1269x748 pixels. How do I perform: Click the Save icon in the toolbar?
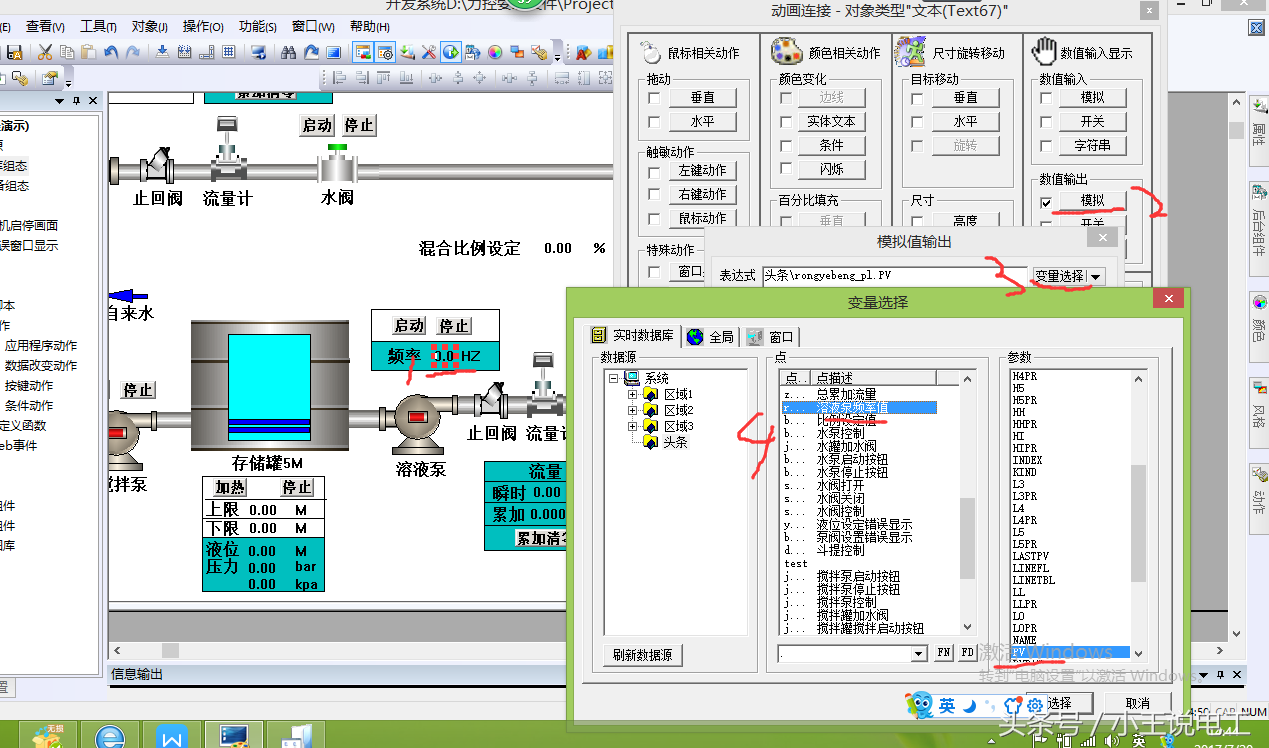tap(14, 52)
